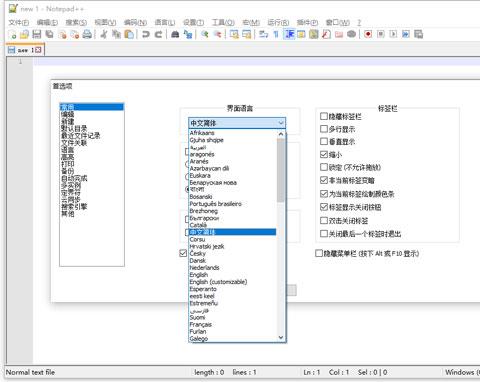Show all characters with the pilcrow icon
This screenshot has width=480, height=382.
pyautogui.click(x=276, y=34)
